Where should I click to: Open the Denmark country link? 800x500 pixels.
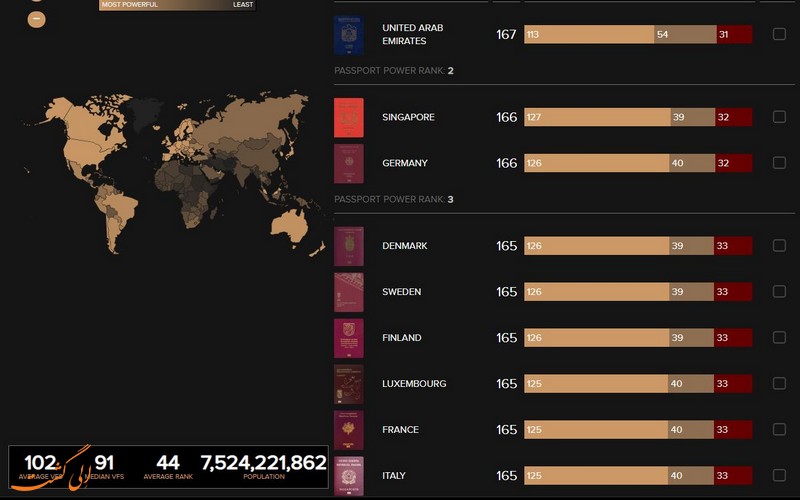pyautogui.click(x=405, y=245)
